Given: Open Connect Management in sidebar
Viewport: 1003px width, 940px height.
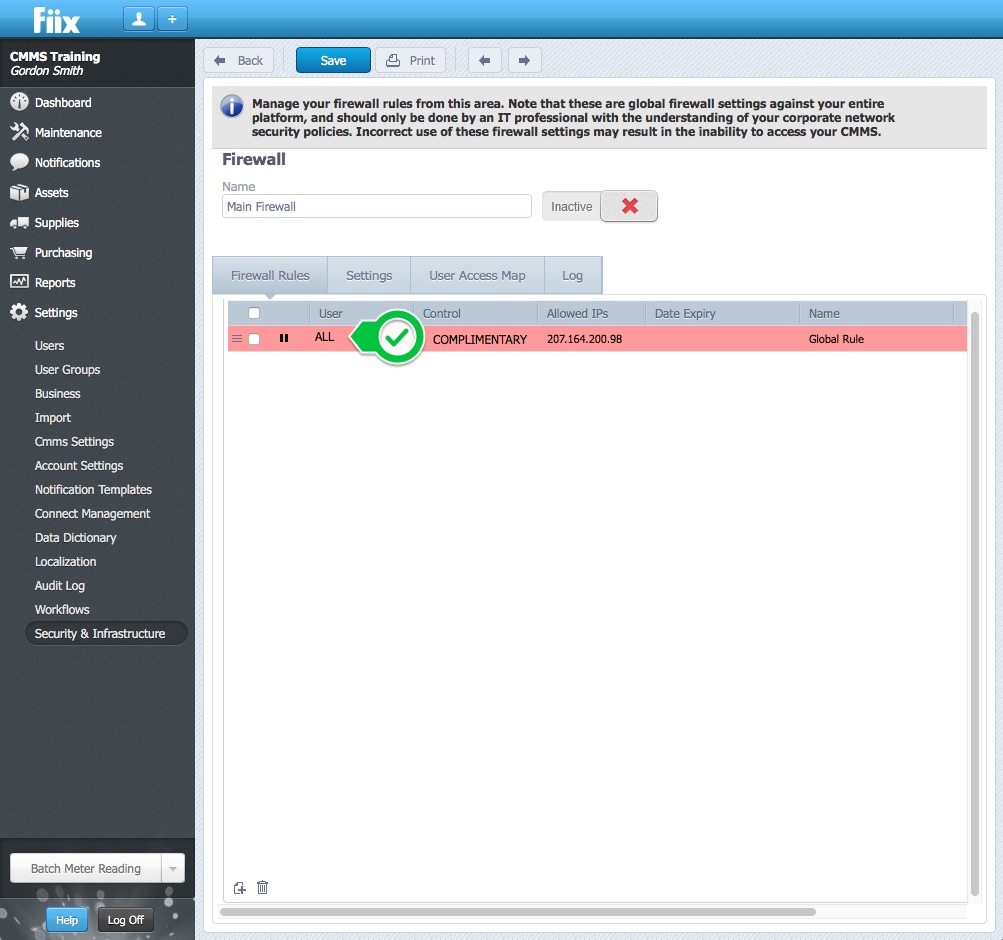Looking at the screenshot, I should (92, 513).
